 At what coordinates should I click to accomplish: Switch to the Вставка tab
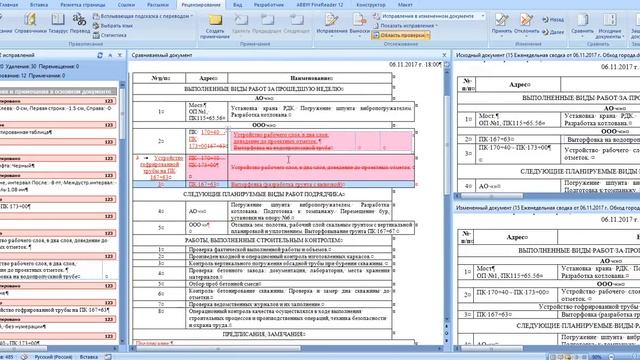pyautogui.click(x=39, y=5)
